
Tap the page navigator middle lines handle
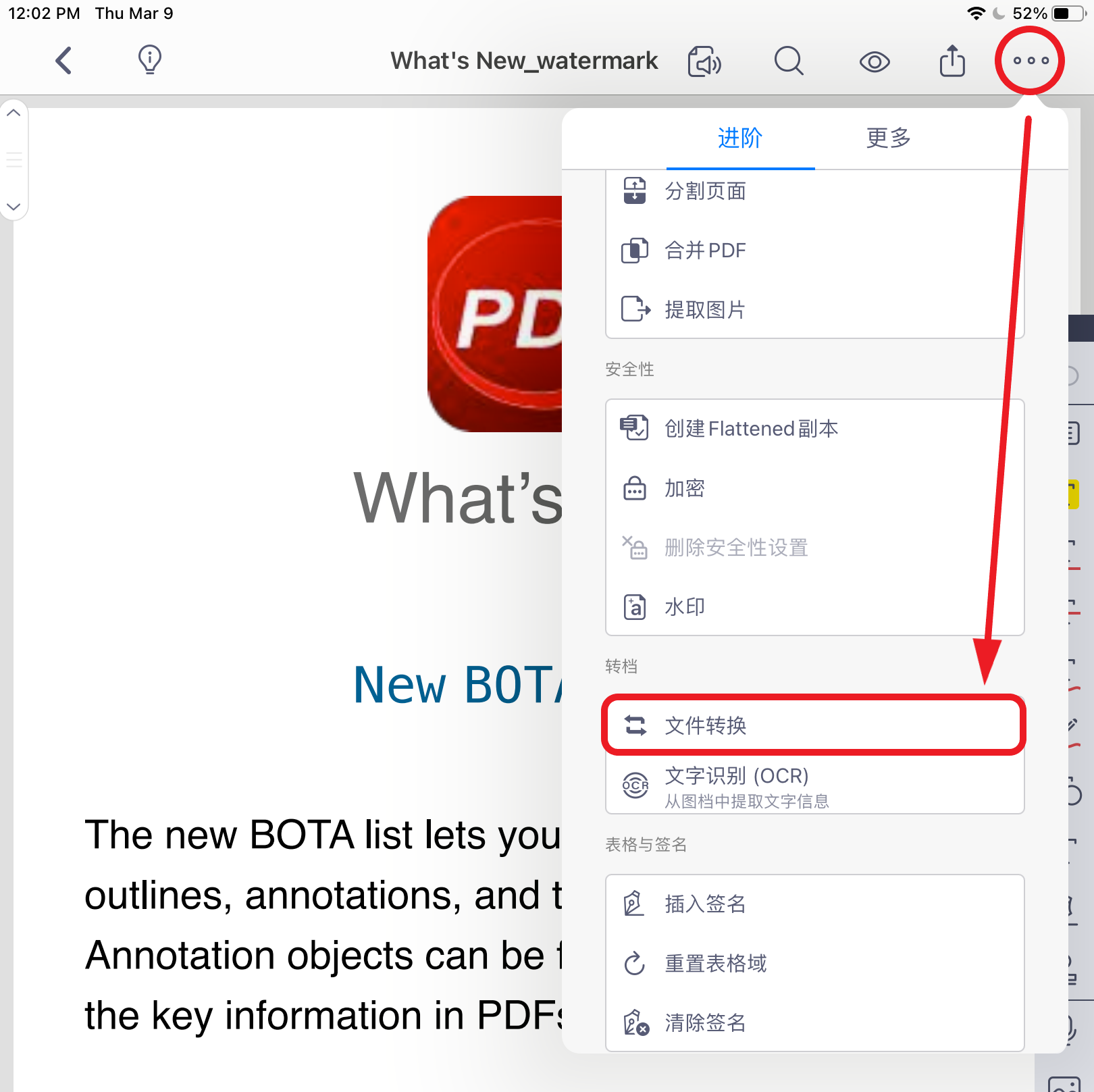pos(14,160)
